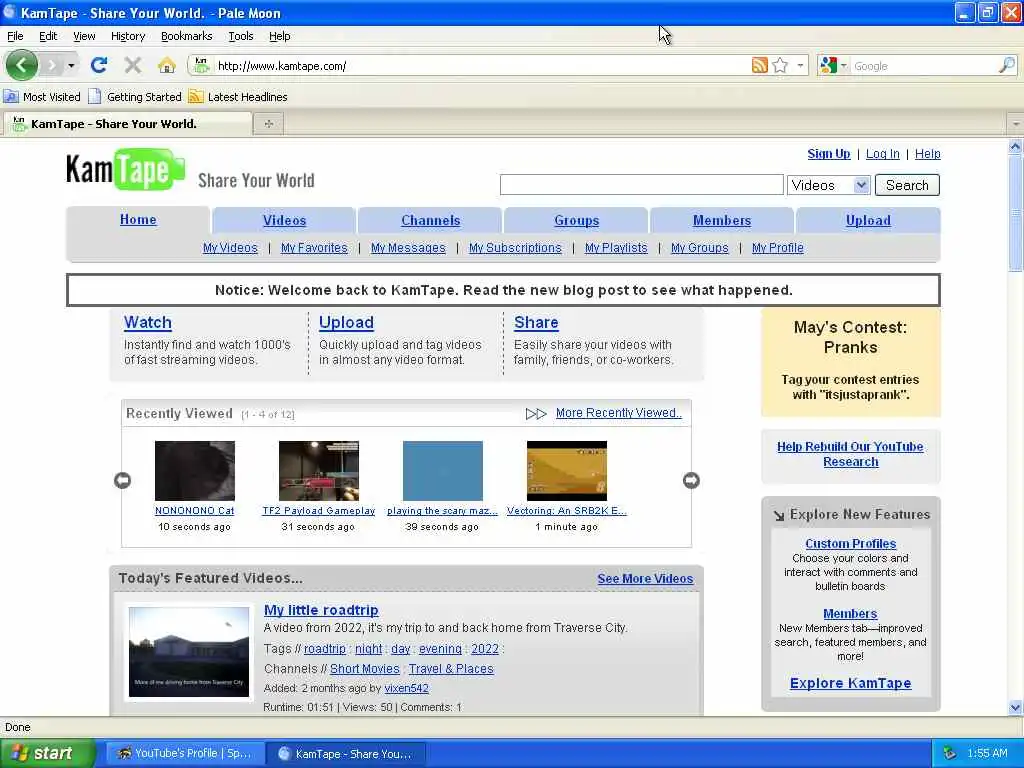This screenshot has height=768, width=1024.
Task: Click the browser Back arrow button
Action: click(x=21, y=65)
